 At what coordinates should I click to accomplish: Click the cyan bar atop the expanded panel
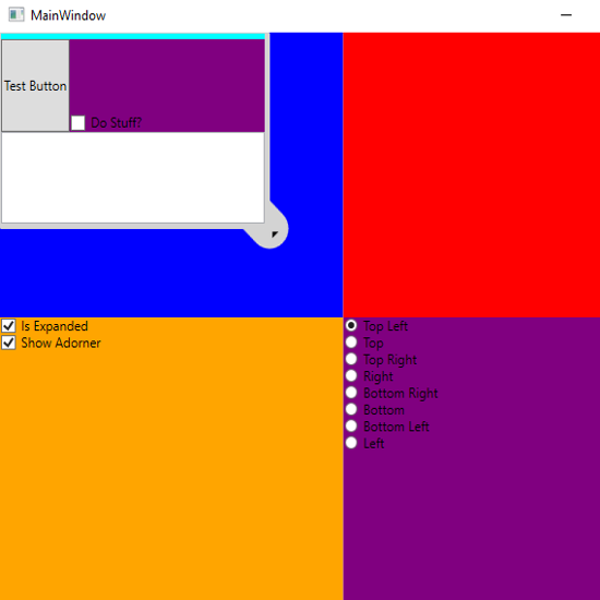pos(132,36)
